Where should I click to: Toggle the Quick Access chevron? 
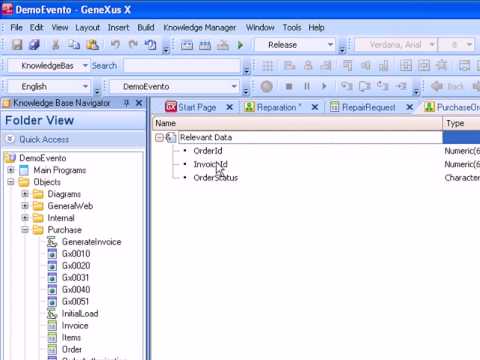point(10,139)
